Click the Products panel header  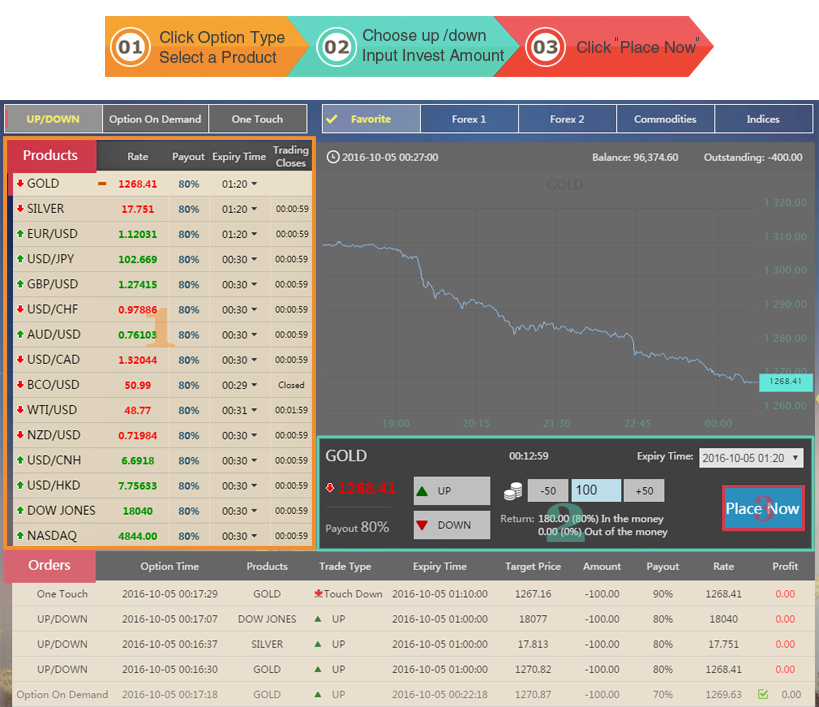click(x=51, y=155)
